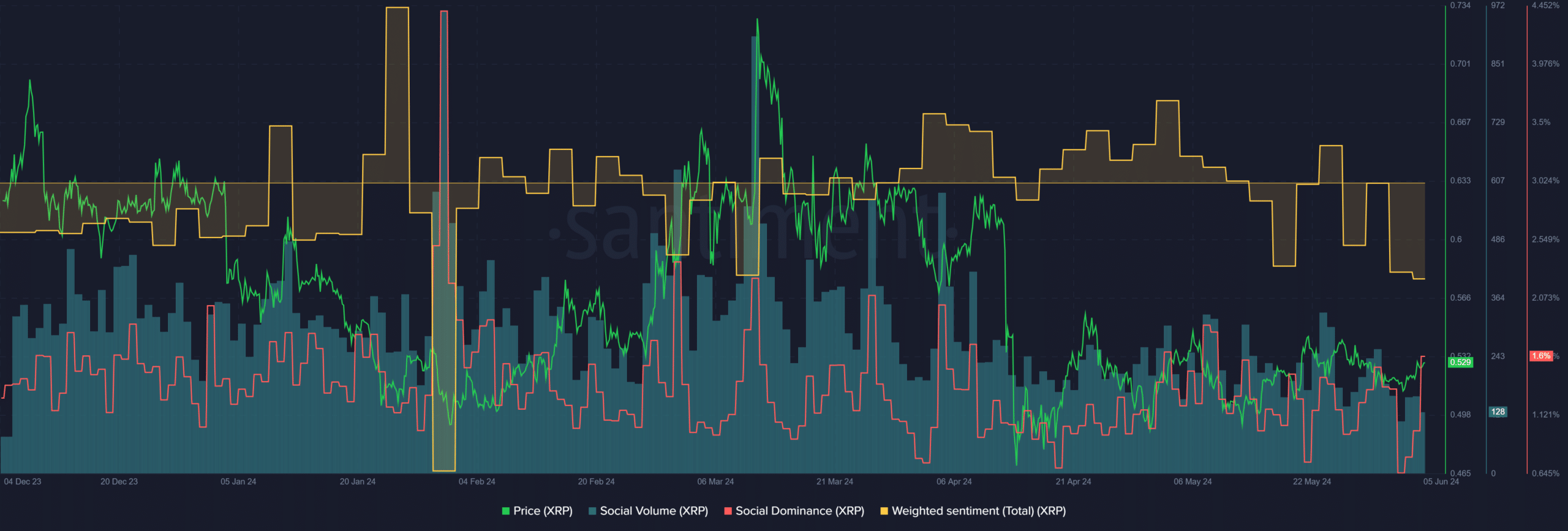Click the 20 Dec 23 date label
This screenshot has height=531, width=1568.
[x=119, y=481]
